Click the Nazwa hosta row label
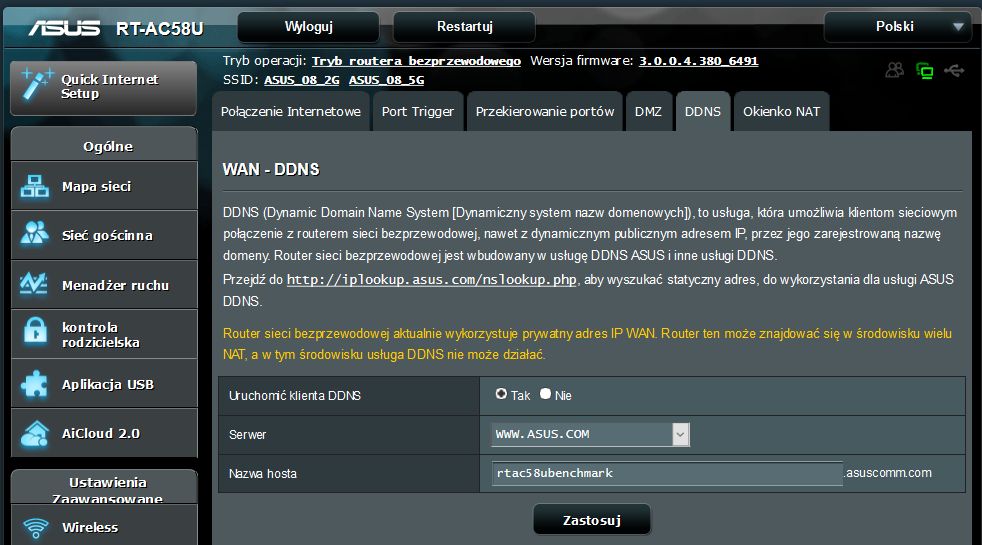 click(x=262, y=474)
